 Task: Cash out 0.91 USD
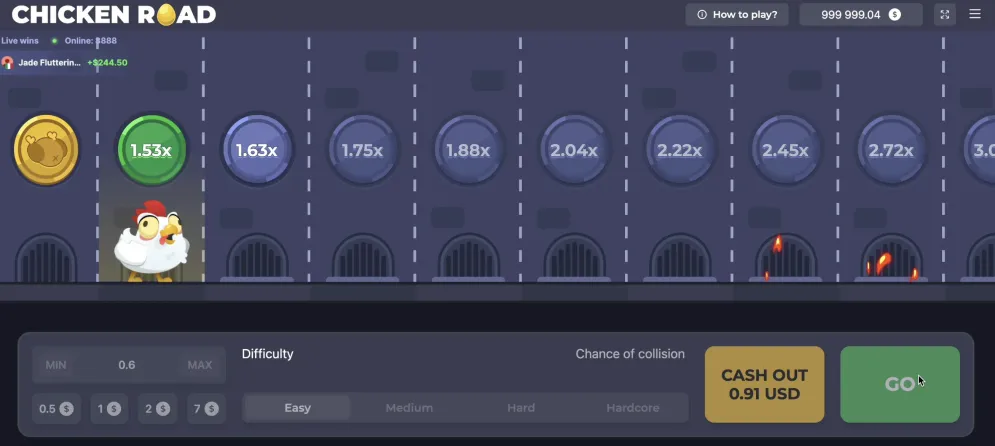(x=764, y=385)
